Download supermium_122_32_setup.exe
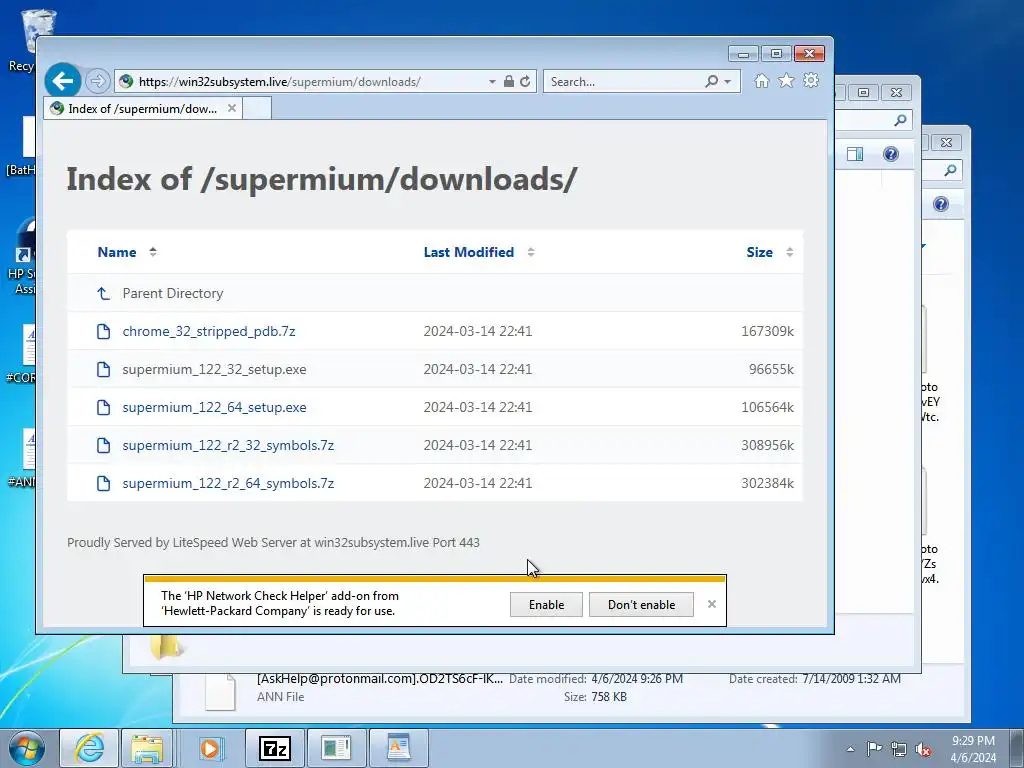Screen dimensions: 1024x768 pyautogui.click(x=214, y=369)
